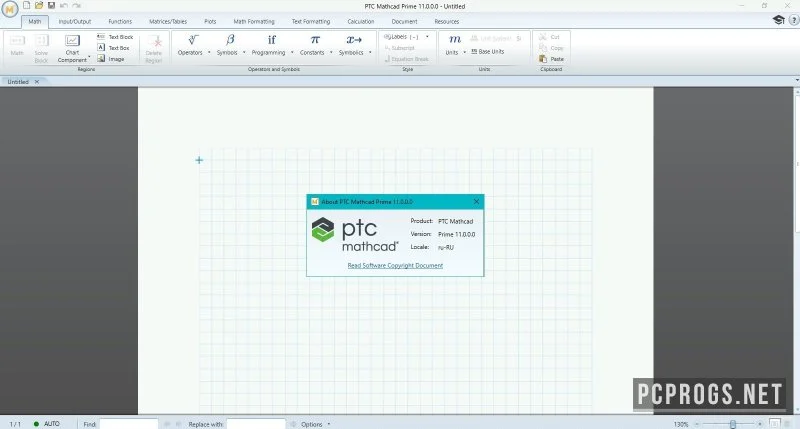This screenshot has width=800, height=429.
Task: Insert a Text Block region
Action: (x=115, y=37)
